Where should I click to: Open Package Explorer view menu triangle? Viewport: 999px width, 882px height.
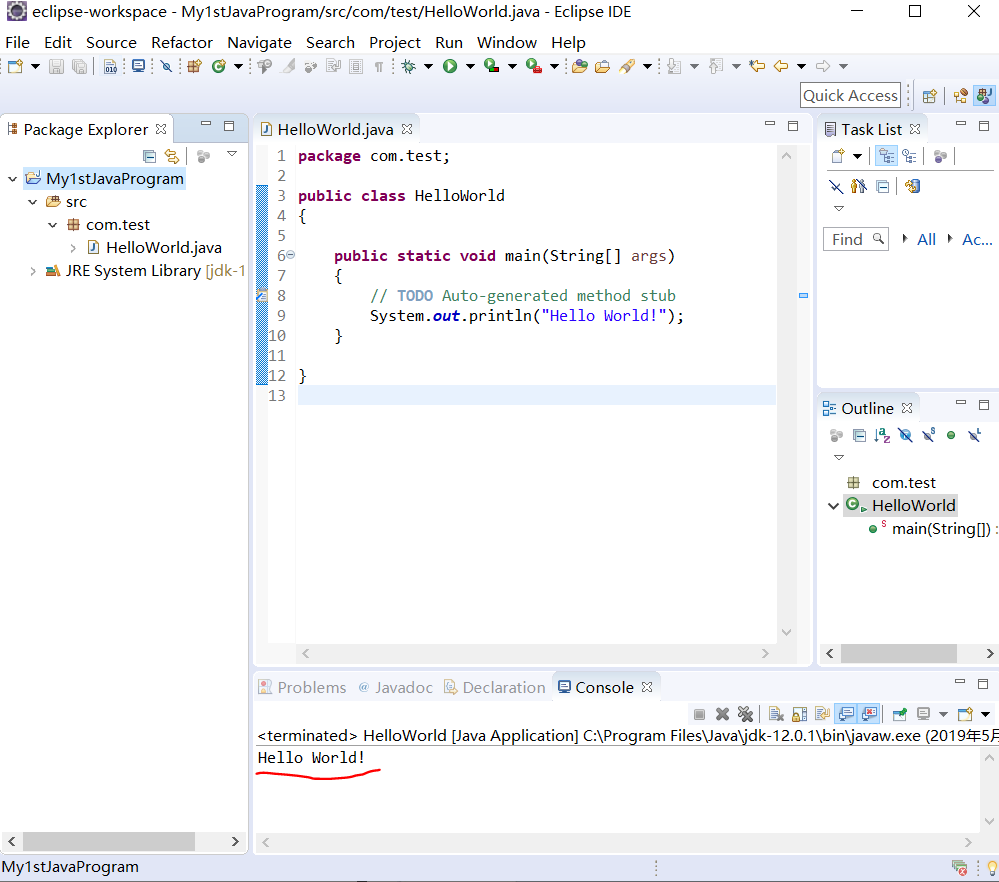click(x=232, y=154)
